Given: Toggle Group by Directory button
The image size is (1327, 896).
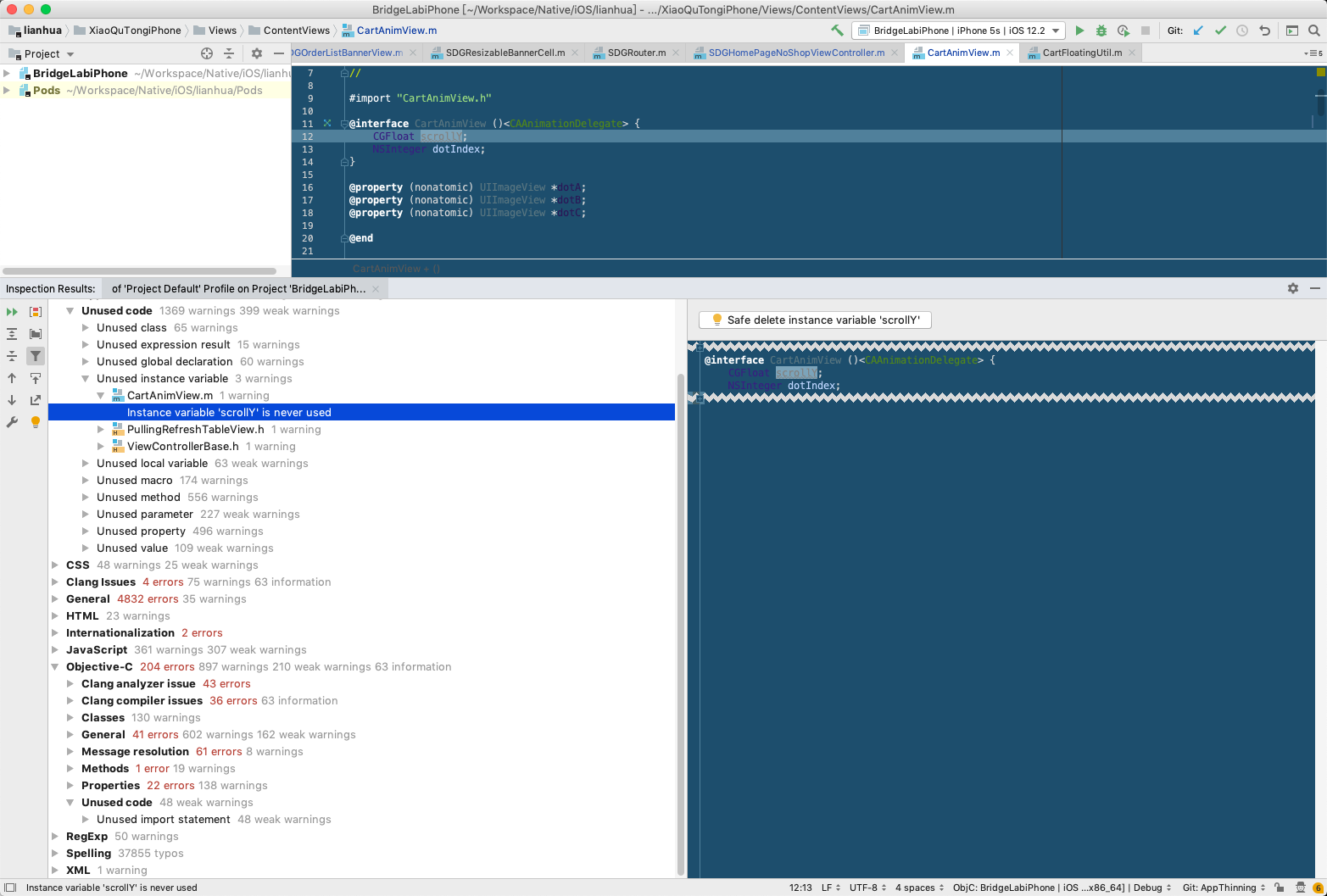Looking at the screenshot, I should 36,334.
